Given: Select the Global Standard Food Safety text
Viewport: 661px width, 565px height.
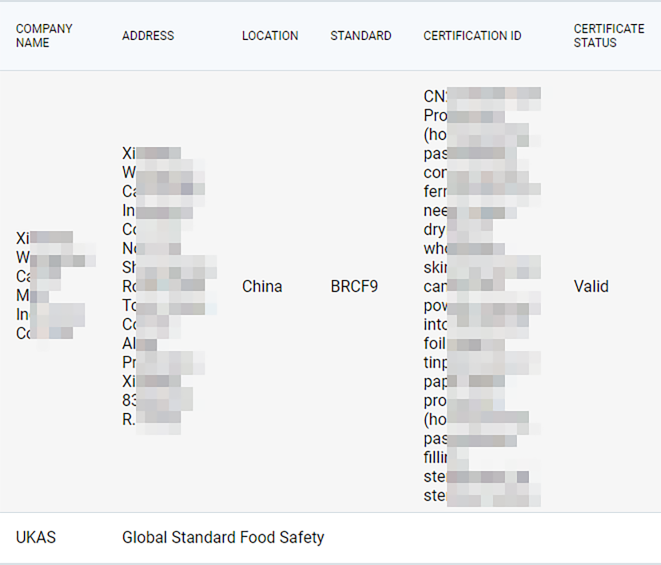Looking at the screenshot, I should pos(223,537).
